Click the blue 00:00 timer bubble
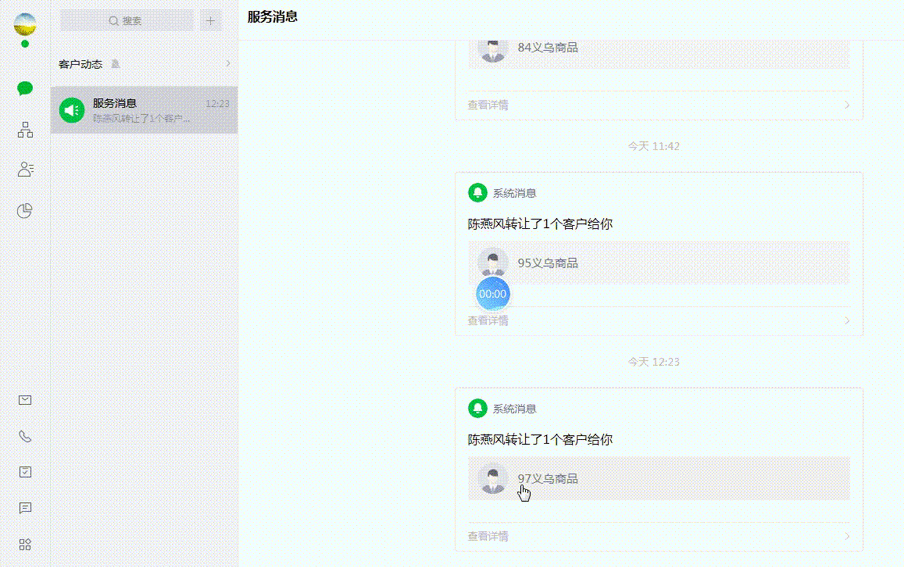The height and width of the screenshot is (567, 904). tap(493, 294)
